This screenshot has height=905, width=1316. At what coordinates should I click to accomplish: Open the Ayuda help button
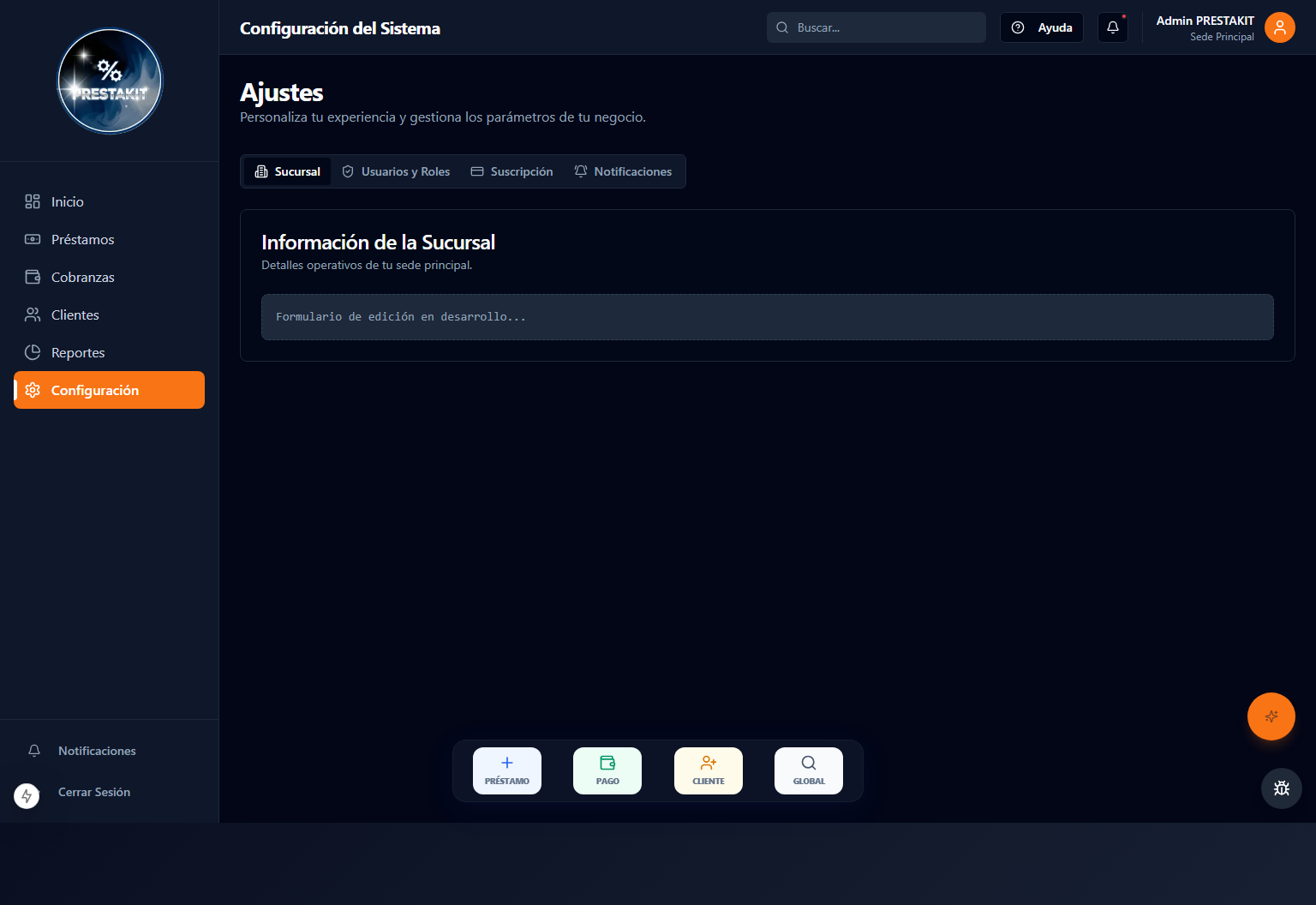[x=1042, y=27]
